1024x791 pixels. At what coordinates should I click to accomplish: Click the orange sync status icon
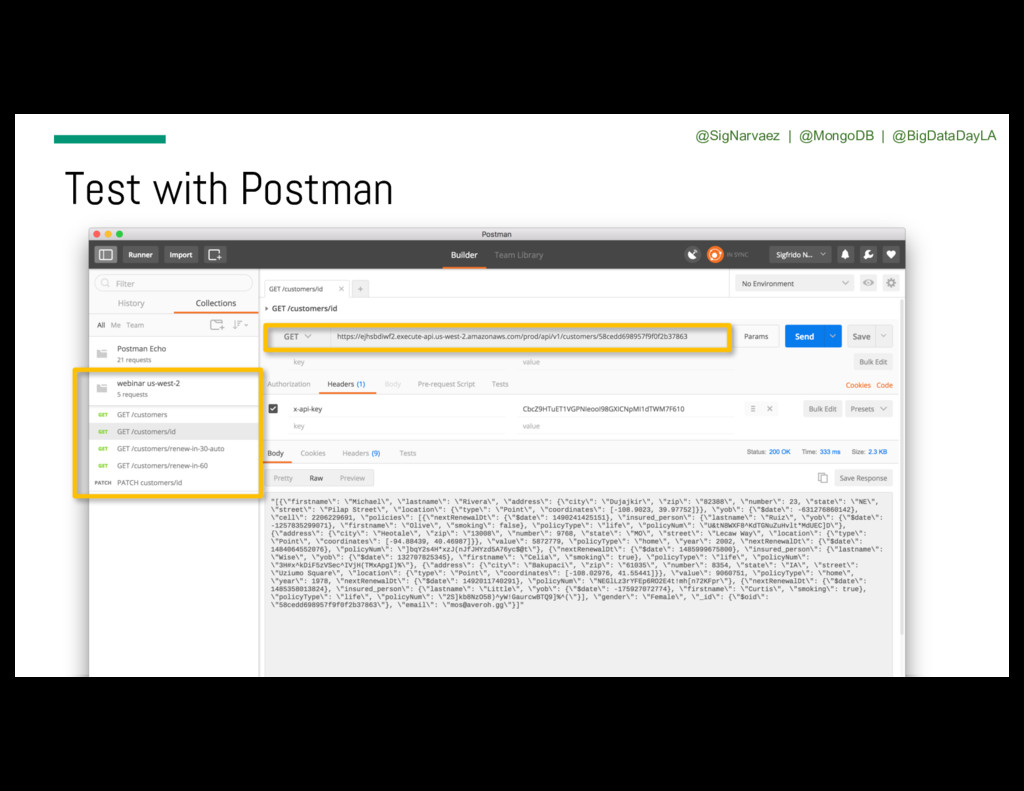pyautogui.click(x=715, y=255)
